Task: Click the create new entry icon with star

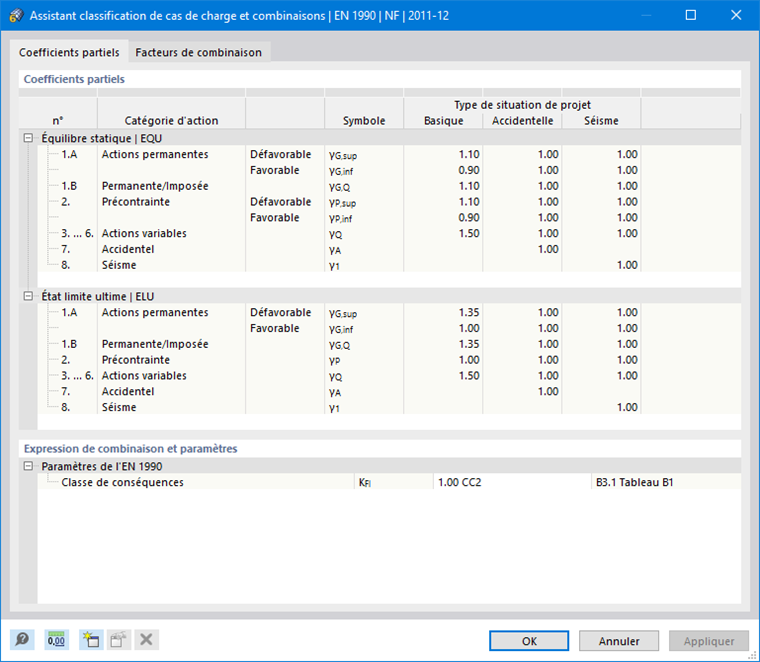Action: click(91, 640)
